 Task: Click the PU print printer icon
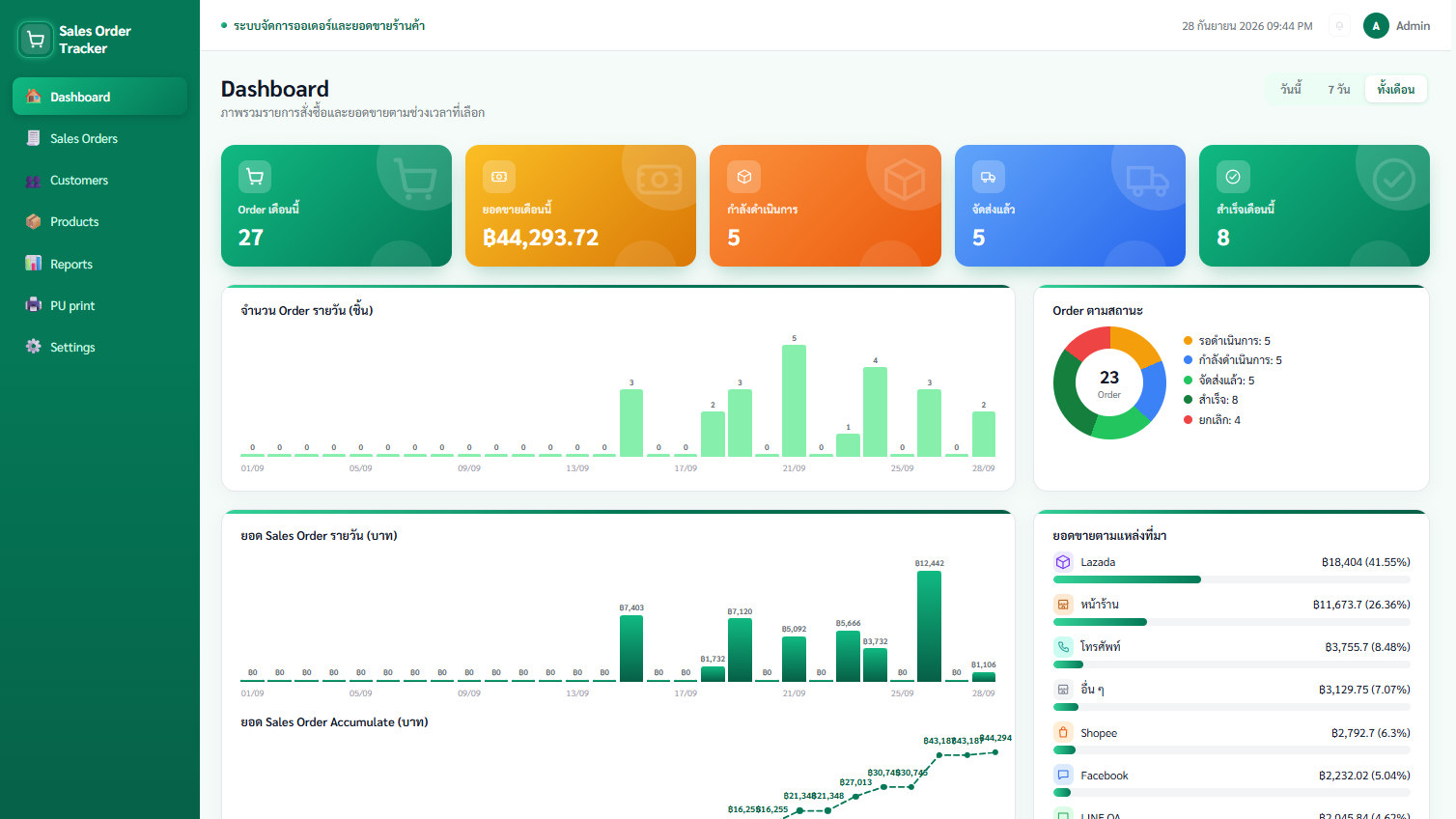(x=34, y=305)
